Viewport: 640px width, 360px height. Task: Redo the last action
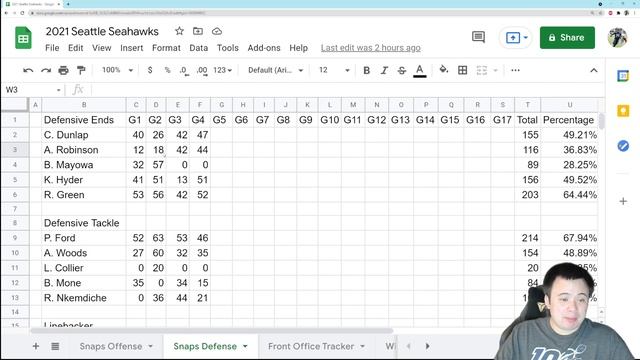pos(46,70)
